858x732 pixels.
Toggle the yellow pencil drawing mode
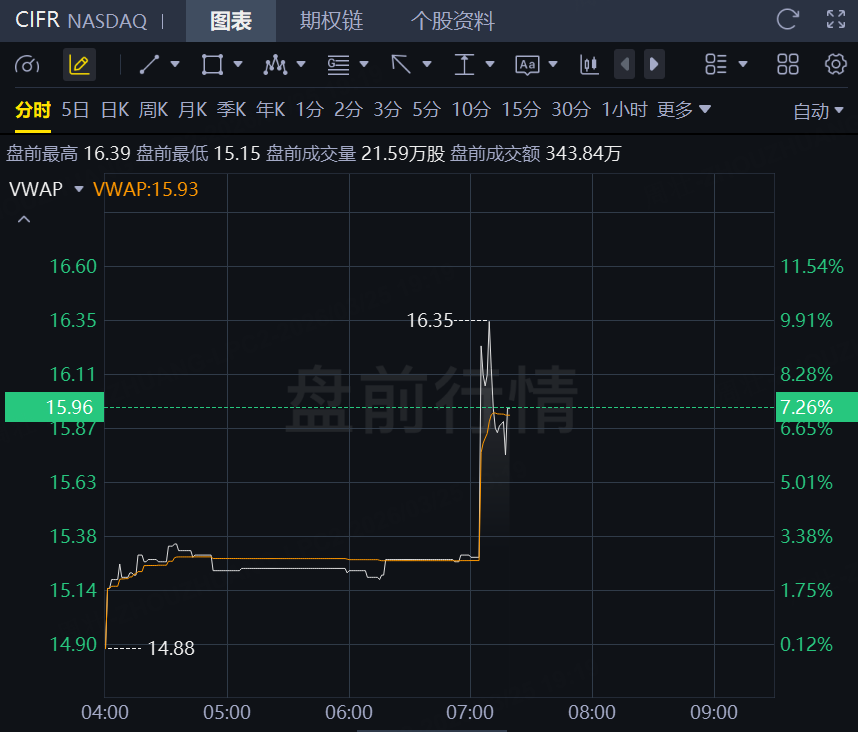click(x=79, y=65)
